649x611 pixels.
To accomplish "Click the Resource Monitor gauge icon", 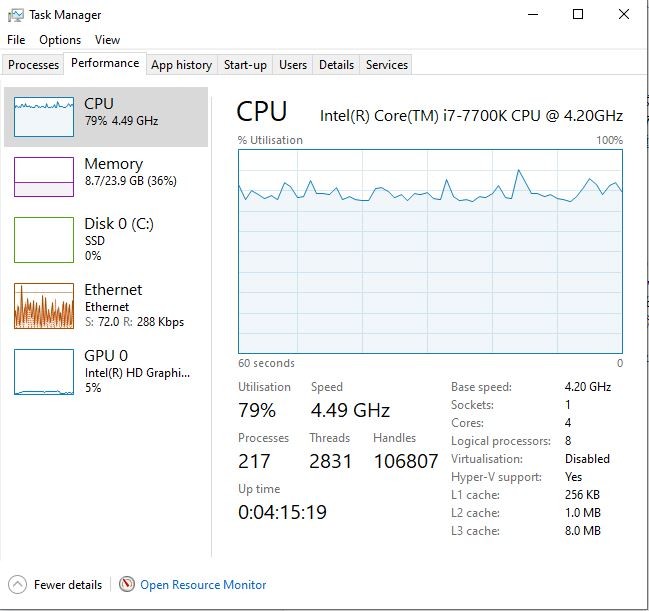I will pyautogui.click(x=127, y=585).
